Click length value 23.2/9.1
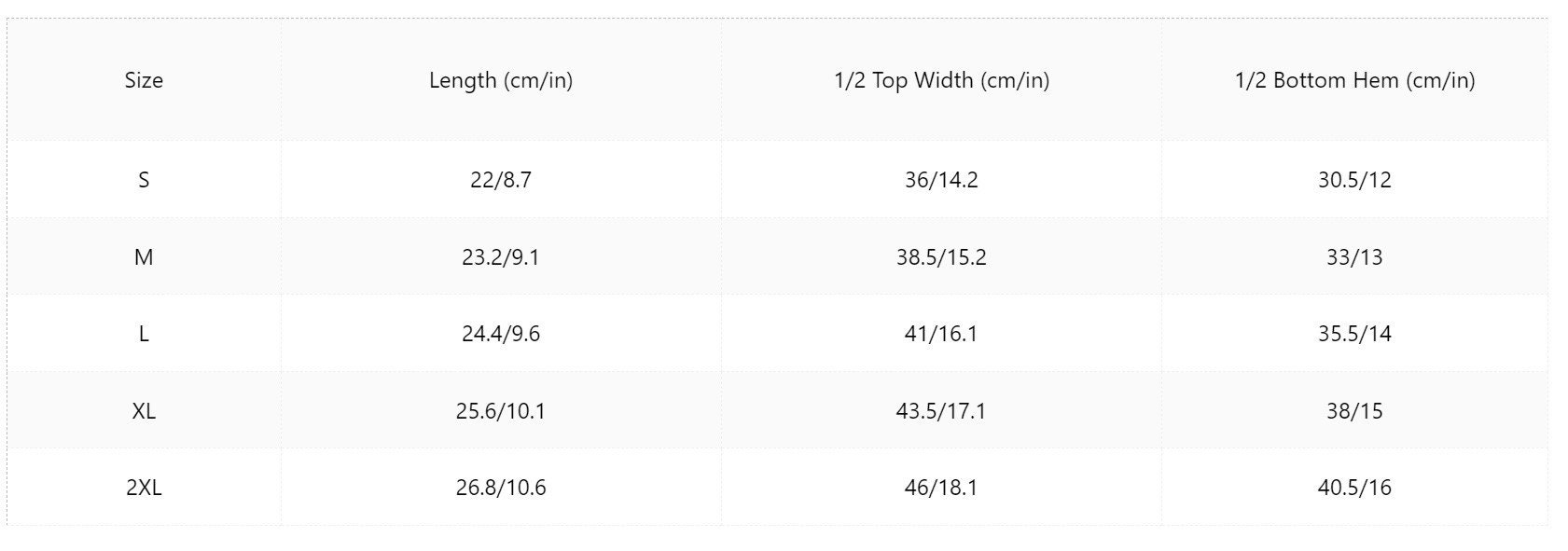Screen dimensions: 1568x551 [501, 257]
